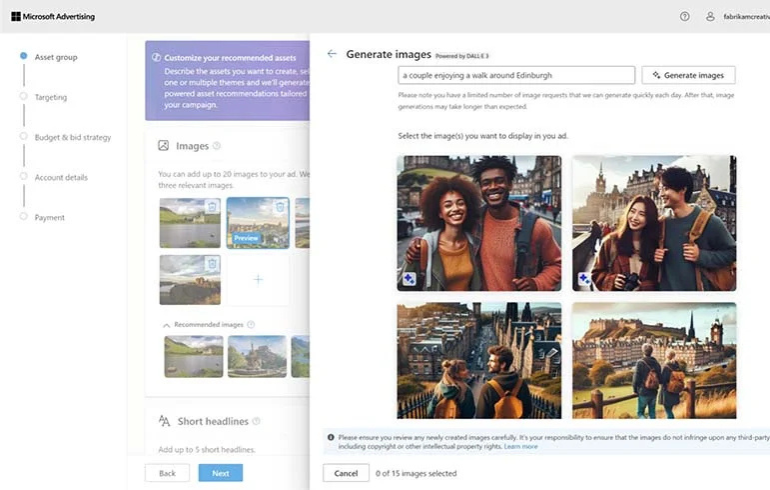
Task: Click AI sparkle badge on camera couple image
Action: coord(584,279)
